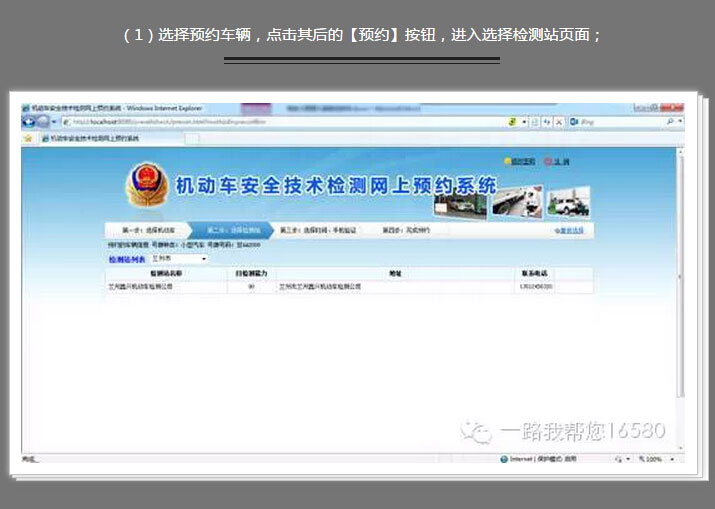Click the yellow compatibility icon in address bar
This screenshot has width=715, height=509.
click(x=513, y=122)
